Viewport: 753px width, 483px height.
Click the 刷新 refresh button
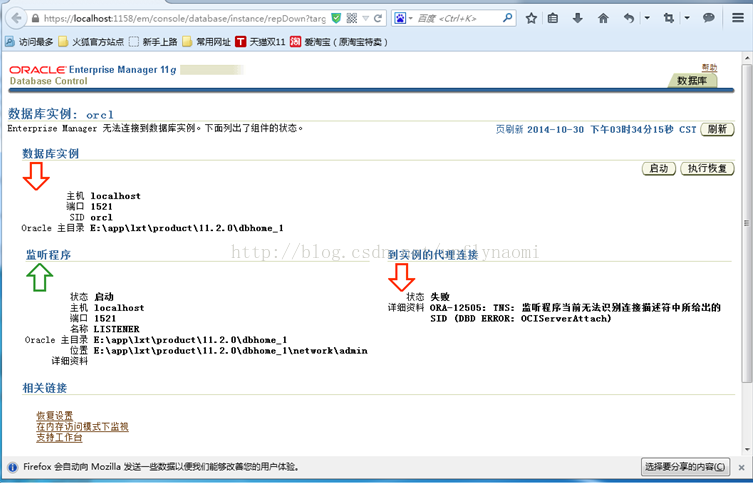[717, 129]
